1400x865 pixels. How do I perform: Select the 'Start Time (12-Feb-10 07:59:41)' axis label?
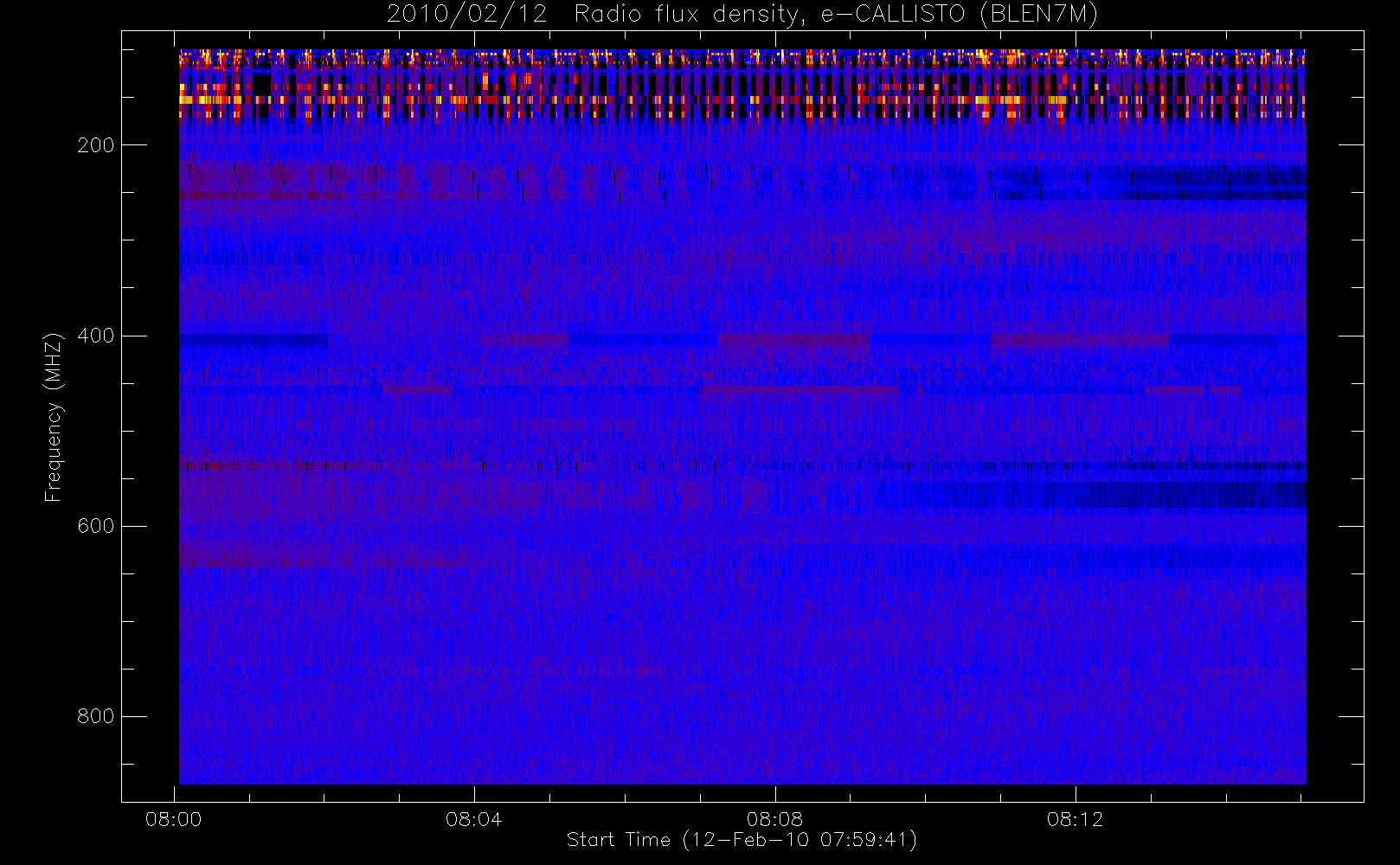pyautogui.click(x=742, y=840)
